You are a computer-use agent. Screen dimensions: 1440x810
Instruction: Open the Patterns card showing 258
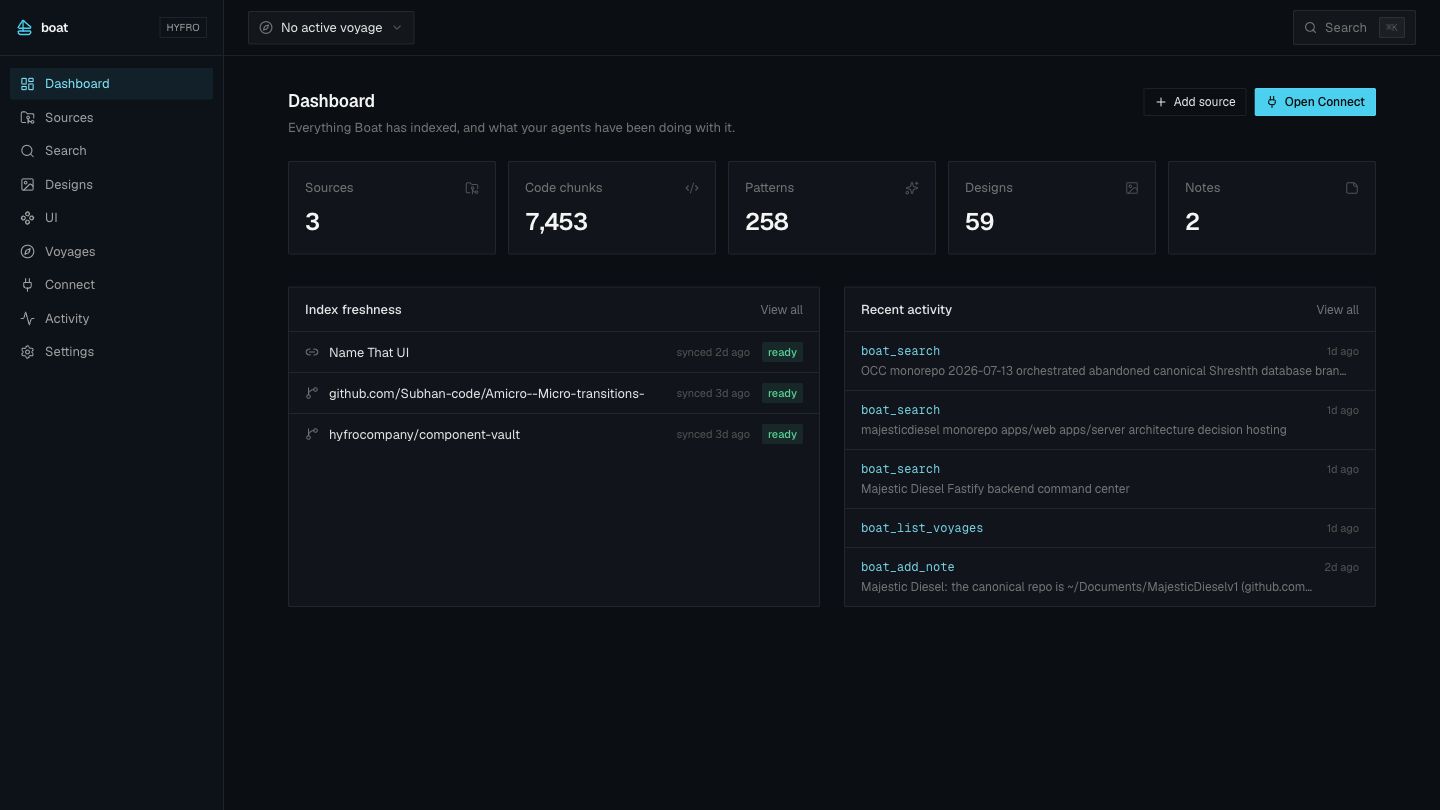click(x=832, y=208)
